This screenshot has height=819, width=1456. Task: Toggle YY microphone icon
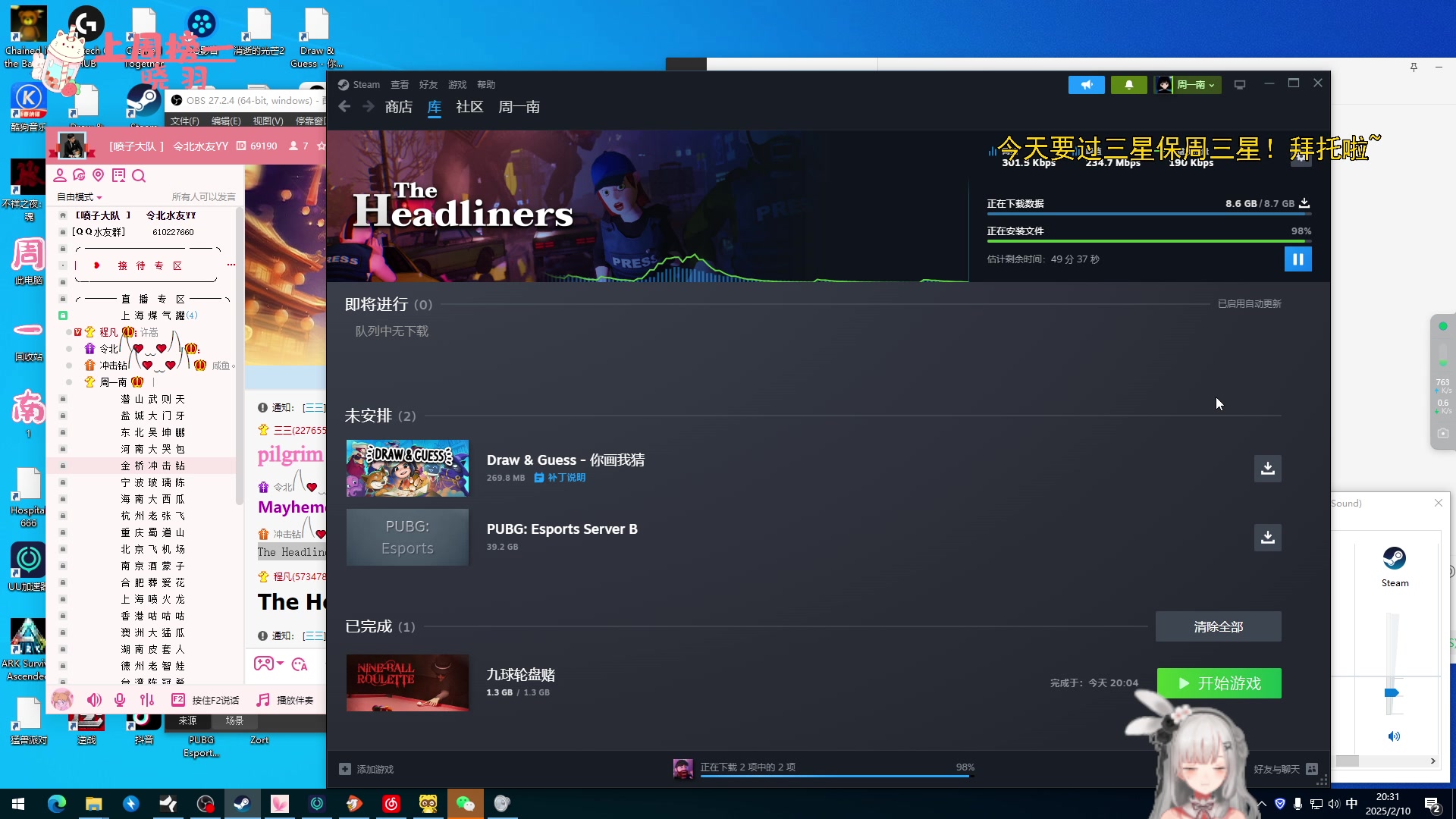tap(120, 700)
